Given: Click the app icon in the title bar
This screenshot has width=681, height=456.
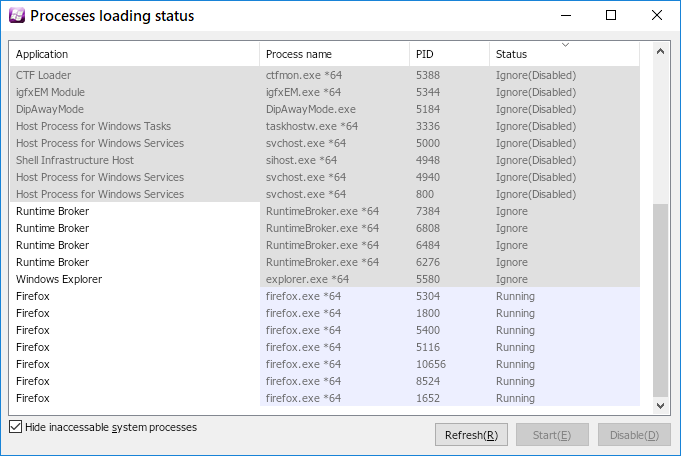Looking at the screenshot, I should 17,16.
